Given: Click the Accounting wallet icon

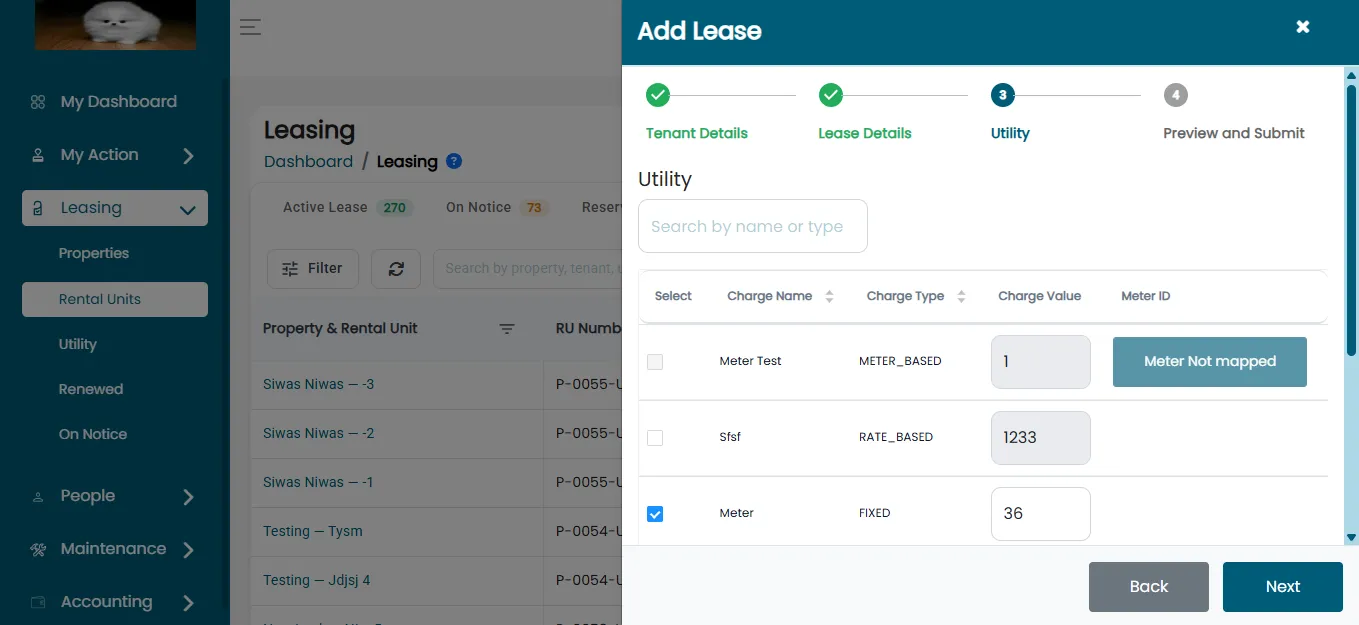Looking at the screenshot, I should (38, 602).
